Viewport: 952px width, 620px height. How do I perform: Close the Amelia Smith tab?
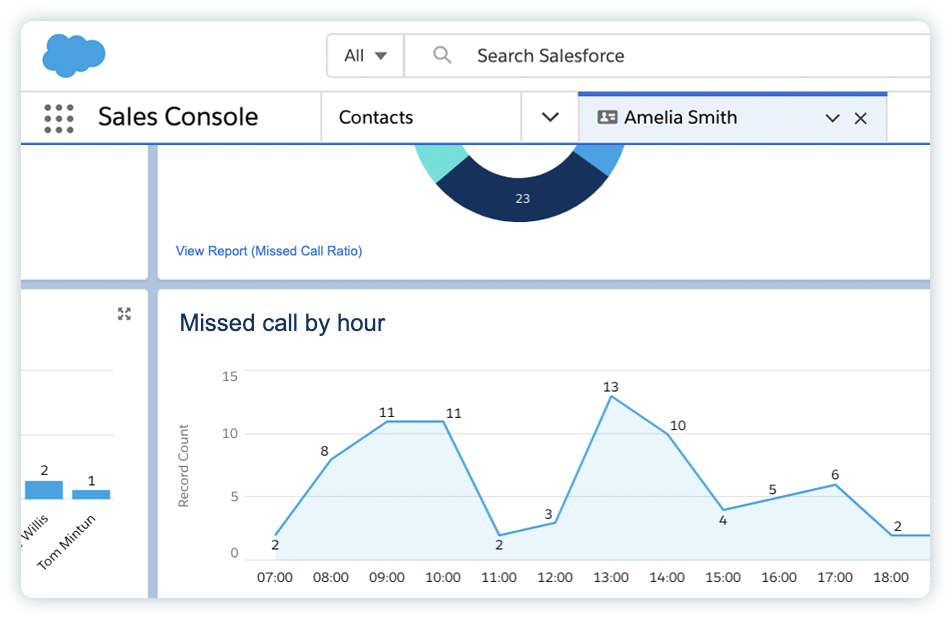[x=860, y=118]
